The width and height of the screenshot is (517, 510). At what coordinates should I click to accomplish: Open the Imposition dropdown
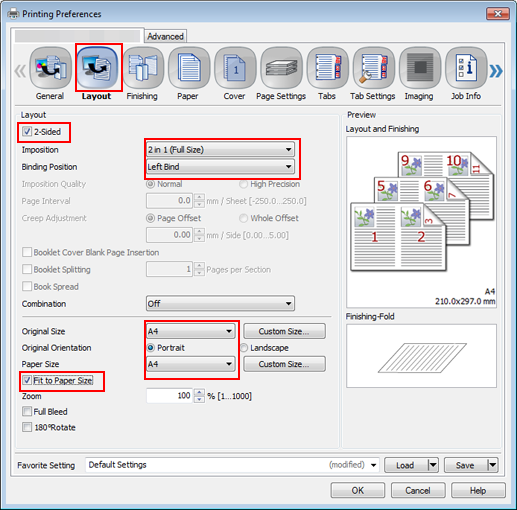(x=220, y=150)
